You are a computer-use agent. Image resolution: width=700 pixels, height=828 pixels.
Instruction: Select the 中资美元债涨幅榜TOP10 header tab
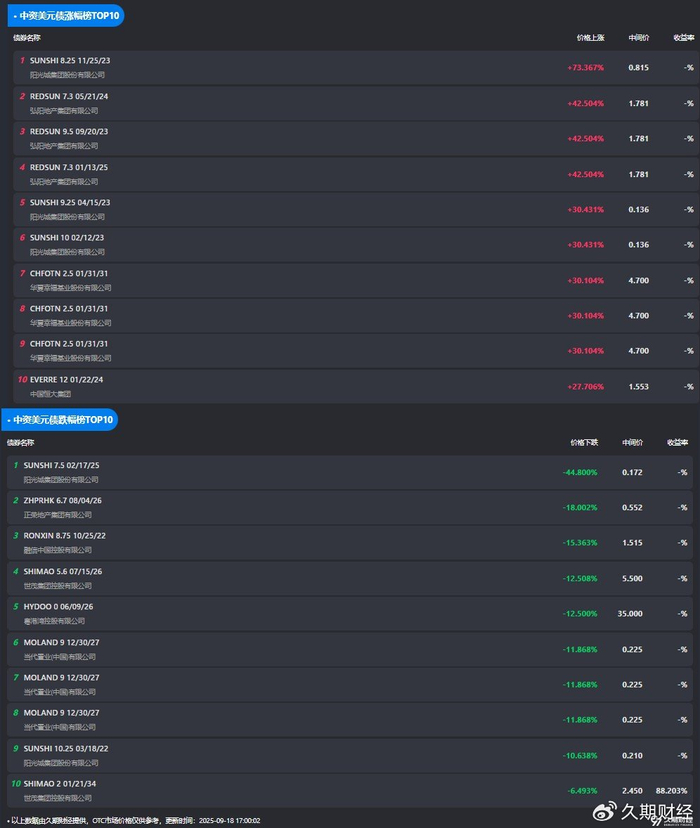click(66, 16)
